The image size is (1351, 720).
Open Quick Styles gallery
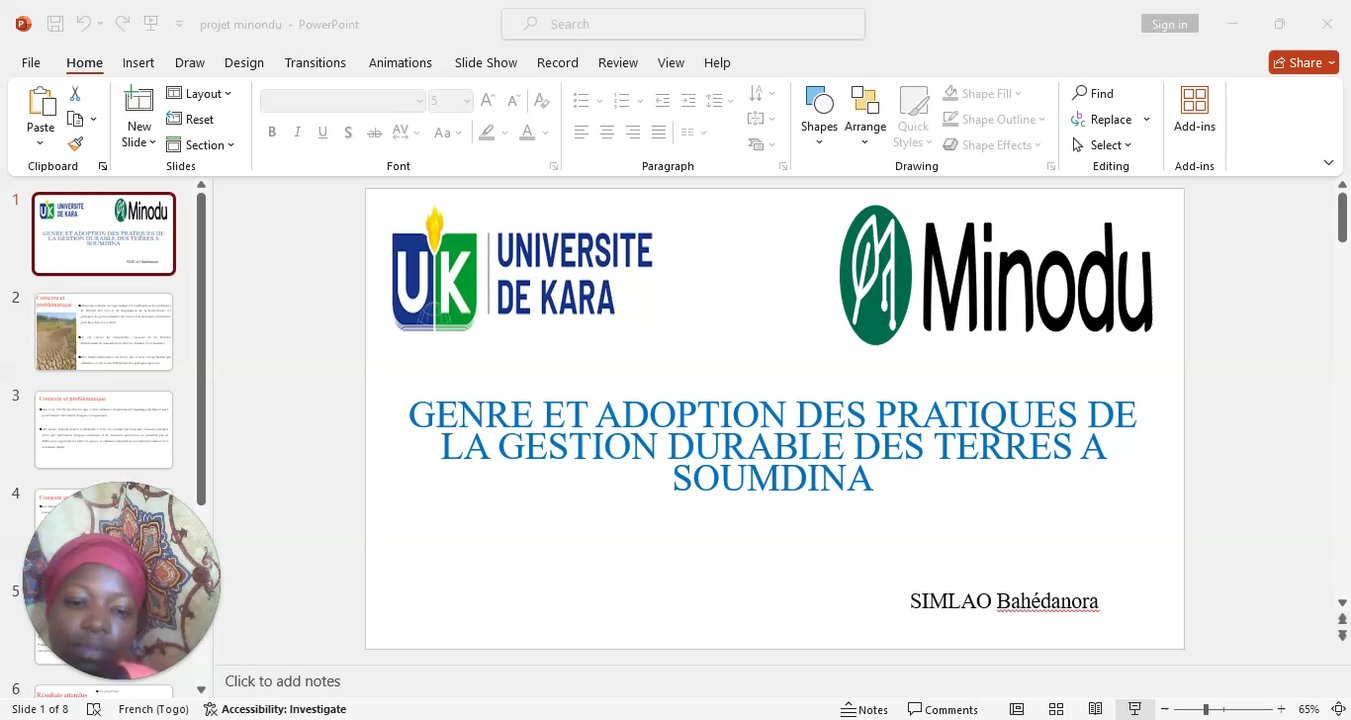[913, 117]
